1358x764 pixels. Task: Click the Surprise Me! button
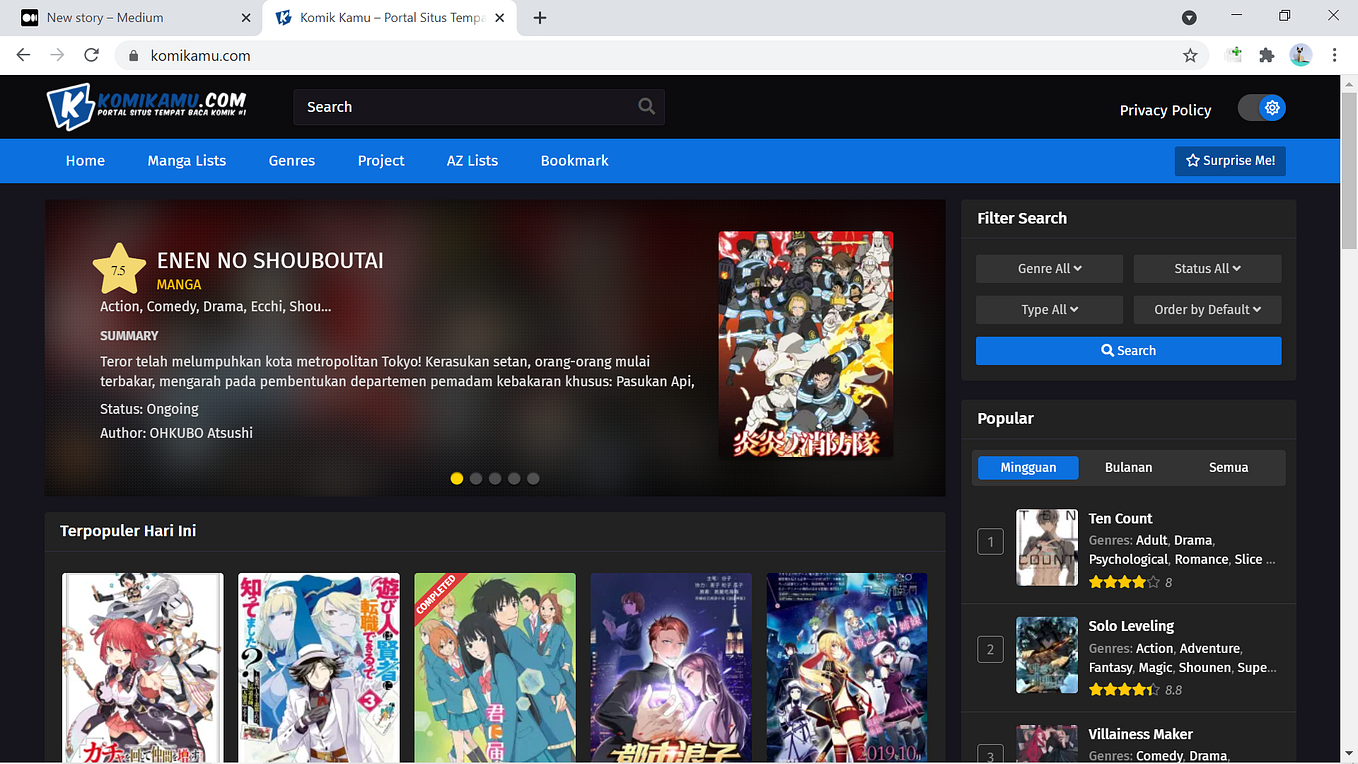point(1230,161)
